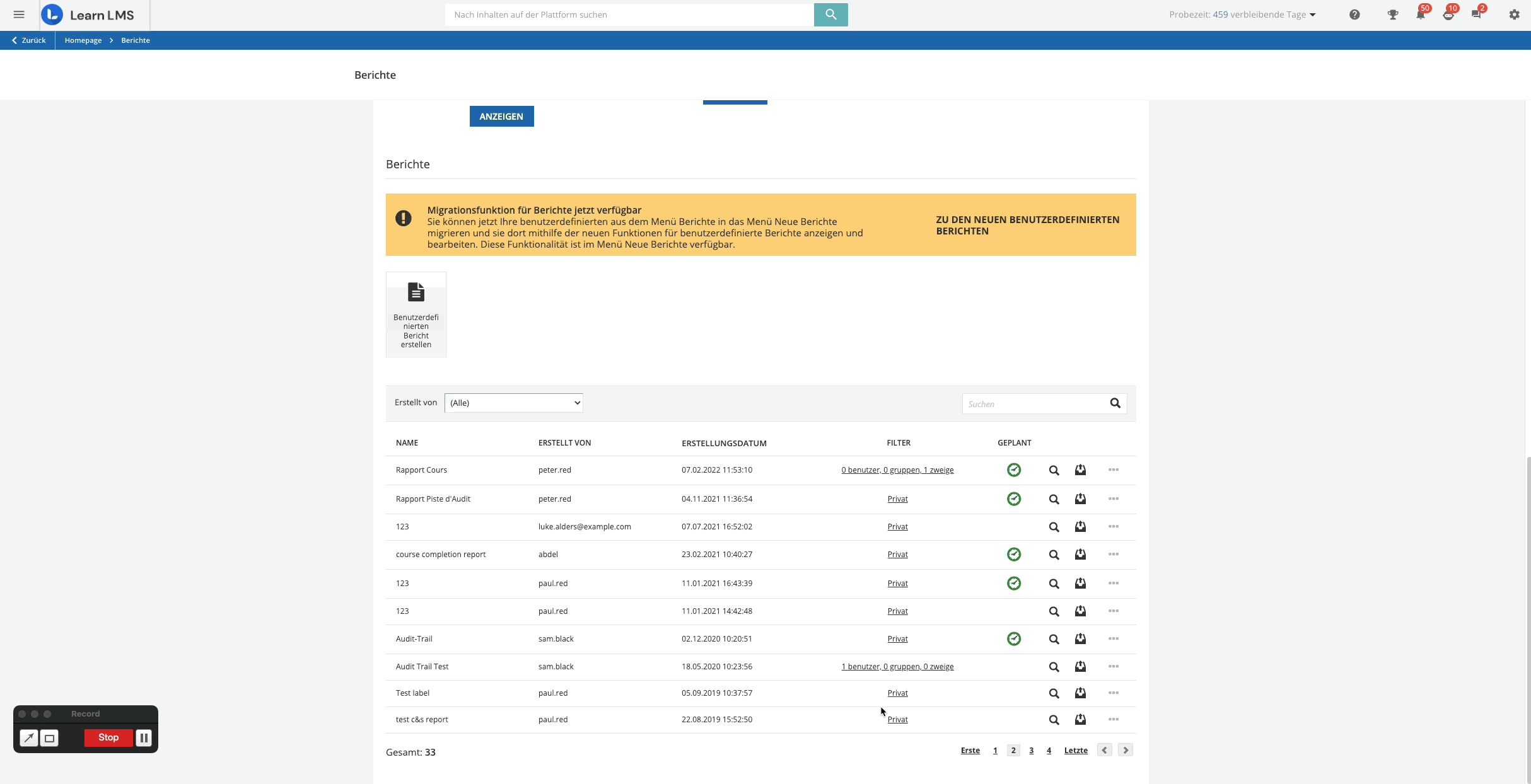
Task: Focus the Suchen reports search field
Action: pyautogui.click(x=1034, y=404)
